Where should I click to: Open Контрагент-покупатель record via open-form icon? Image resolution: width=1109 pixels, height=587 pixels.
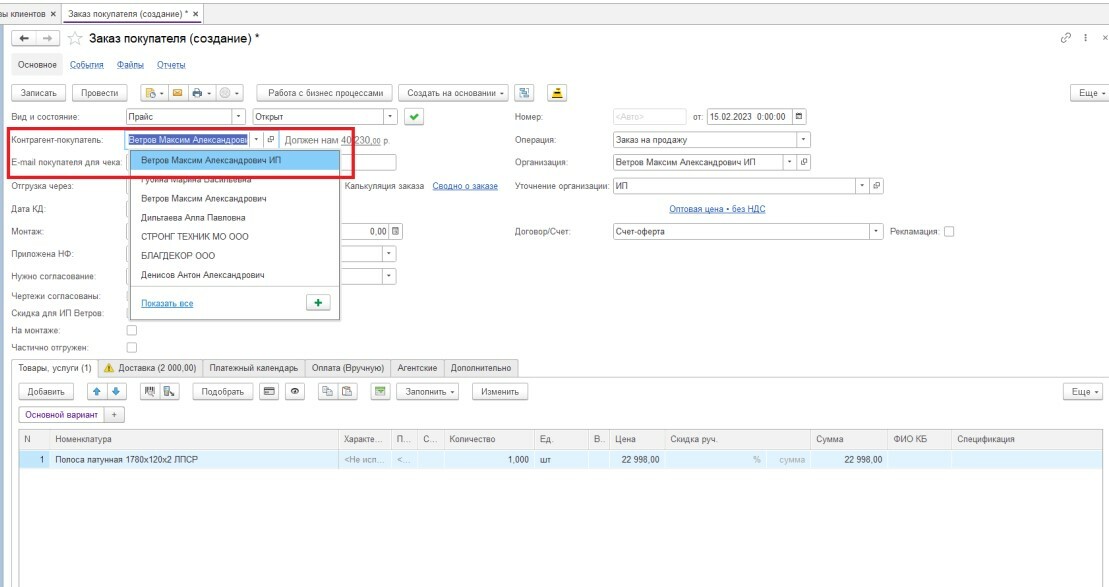click(x=270, y=139)
